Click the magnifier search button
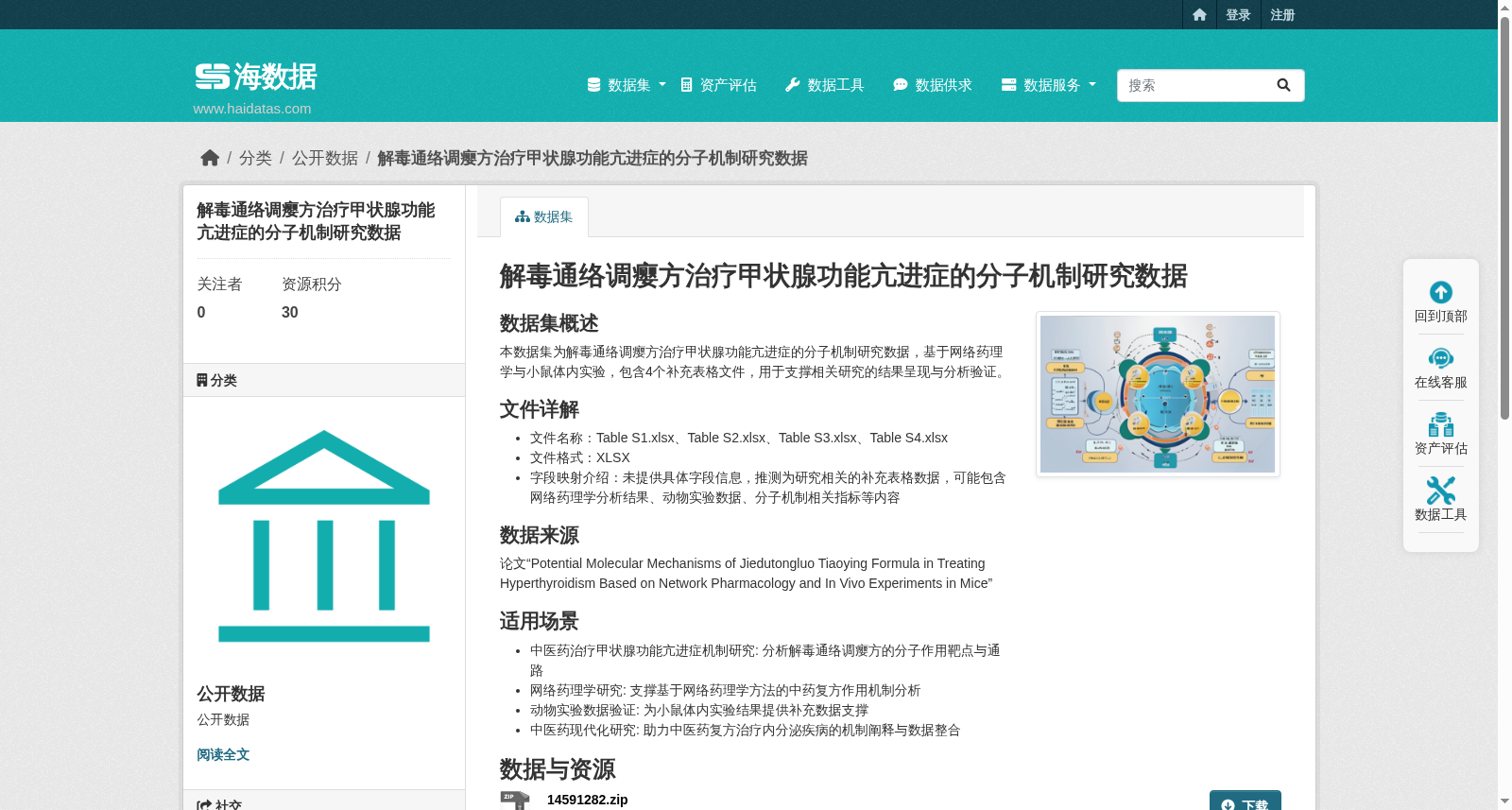Screen dimensions: 1512x810 click(x=1283, y=85)
